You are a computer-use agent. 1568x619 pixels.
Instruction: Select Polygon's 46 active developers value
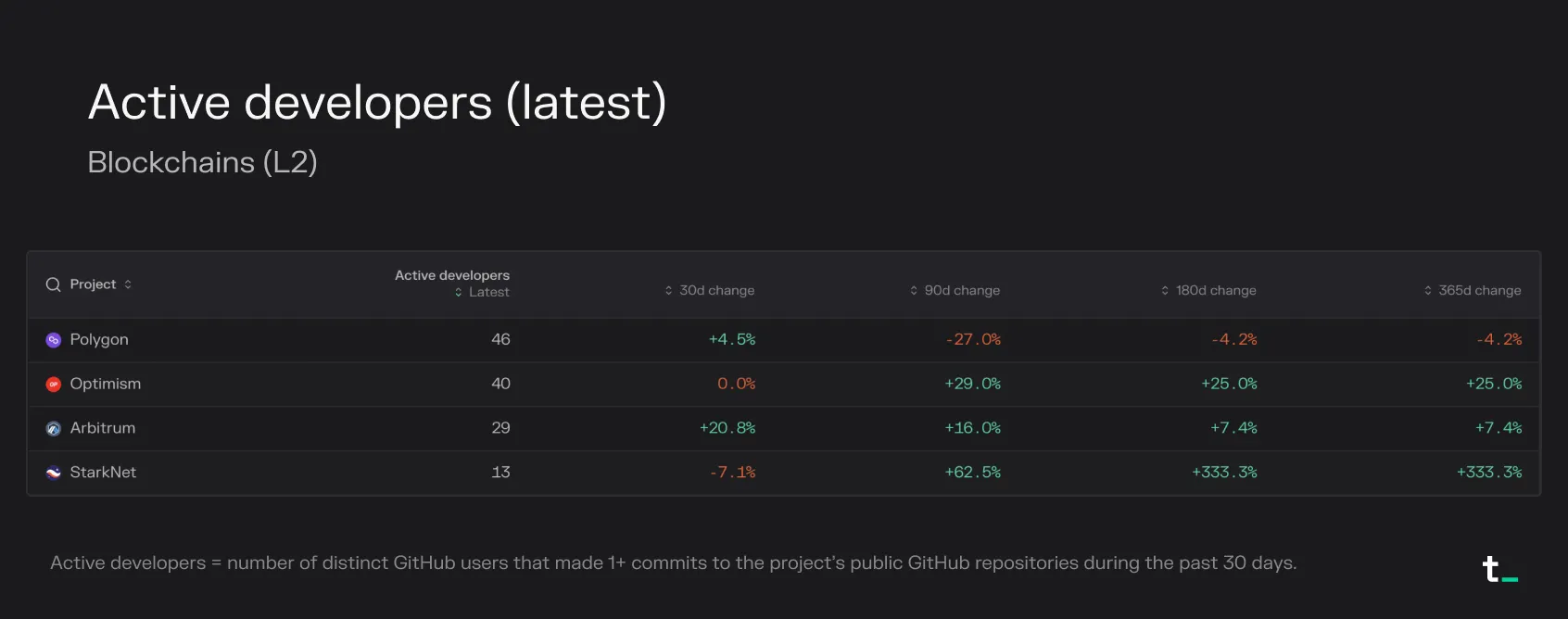(500, 339)
